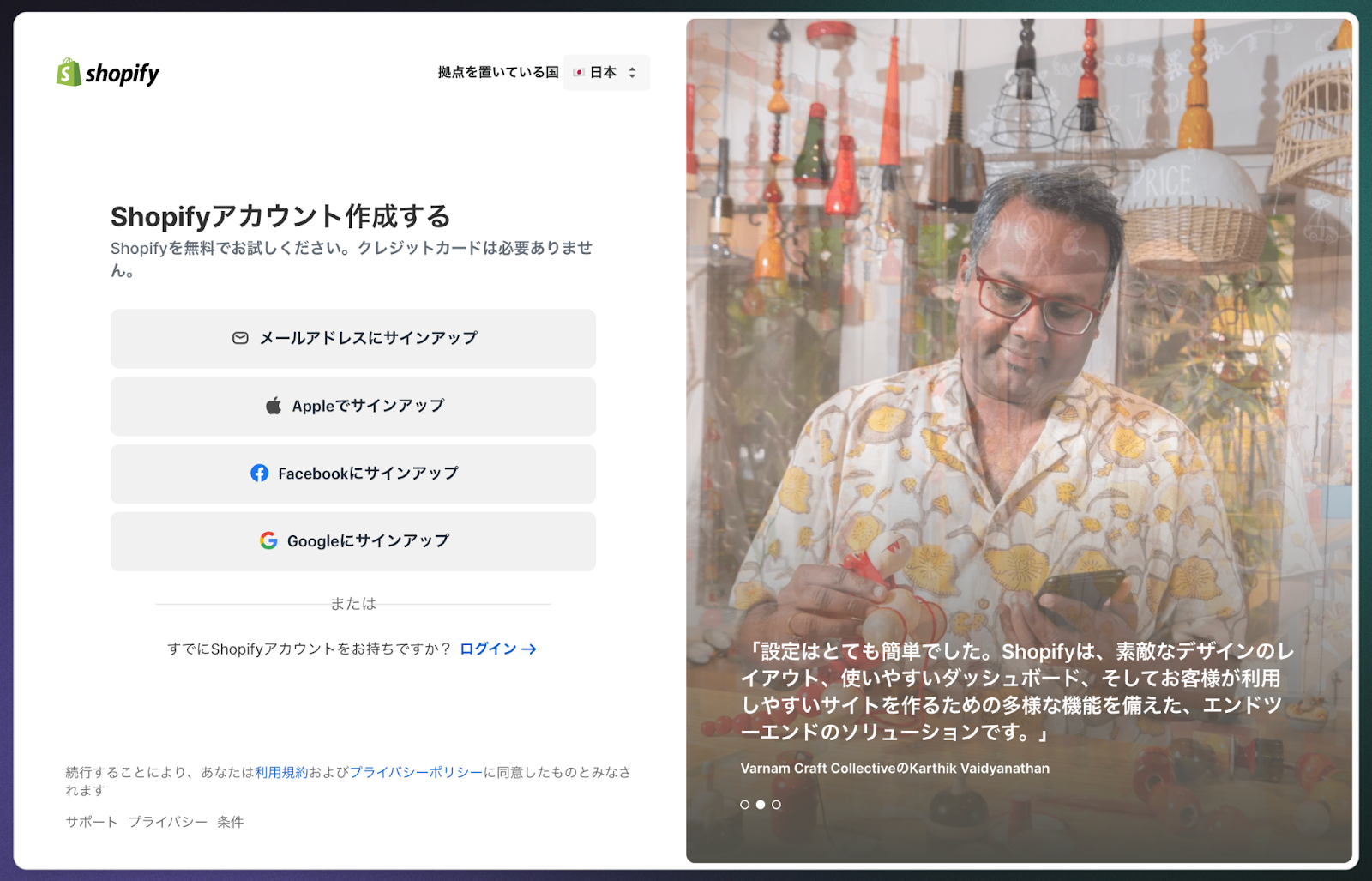The image size is (1372, 881).
Task: Click 条件 footer link
Action: click(x=231, y=822)
